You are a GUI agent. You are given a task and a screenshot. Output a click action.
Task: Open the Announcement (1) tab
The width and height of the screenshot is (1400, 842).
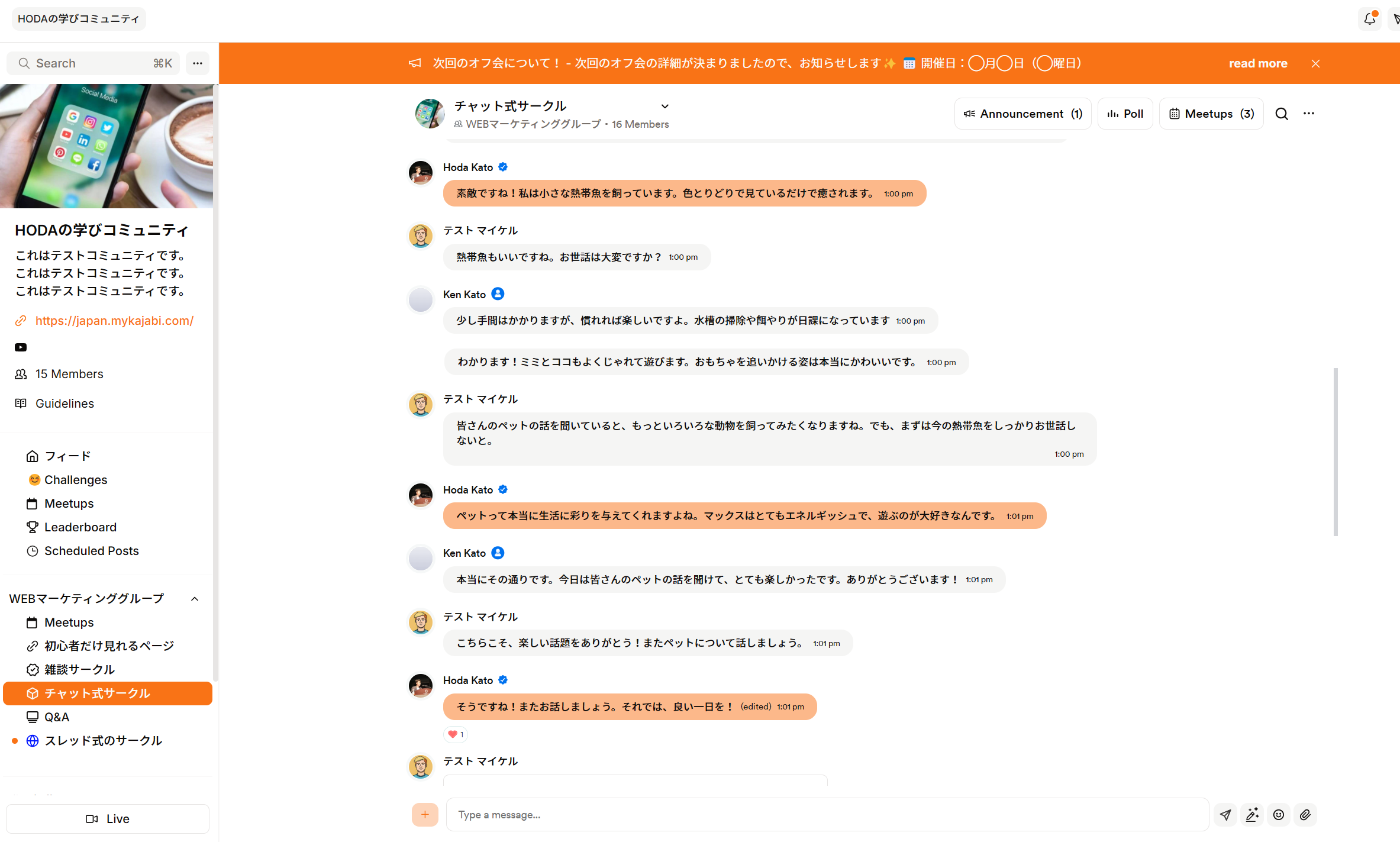(x=1022, y=114)
